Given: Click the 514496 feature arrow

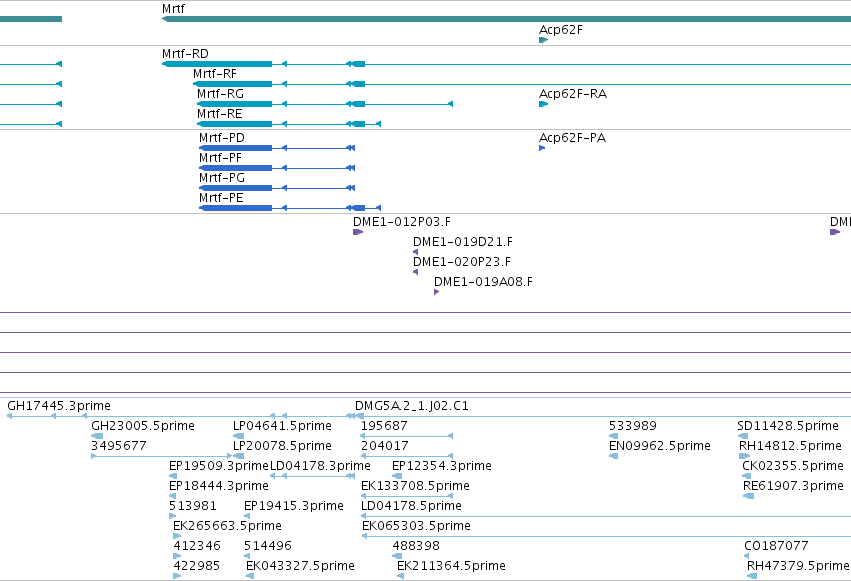Looking at the screenshot, I should coord(247,556).
